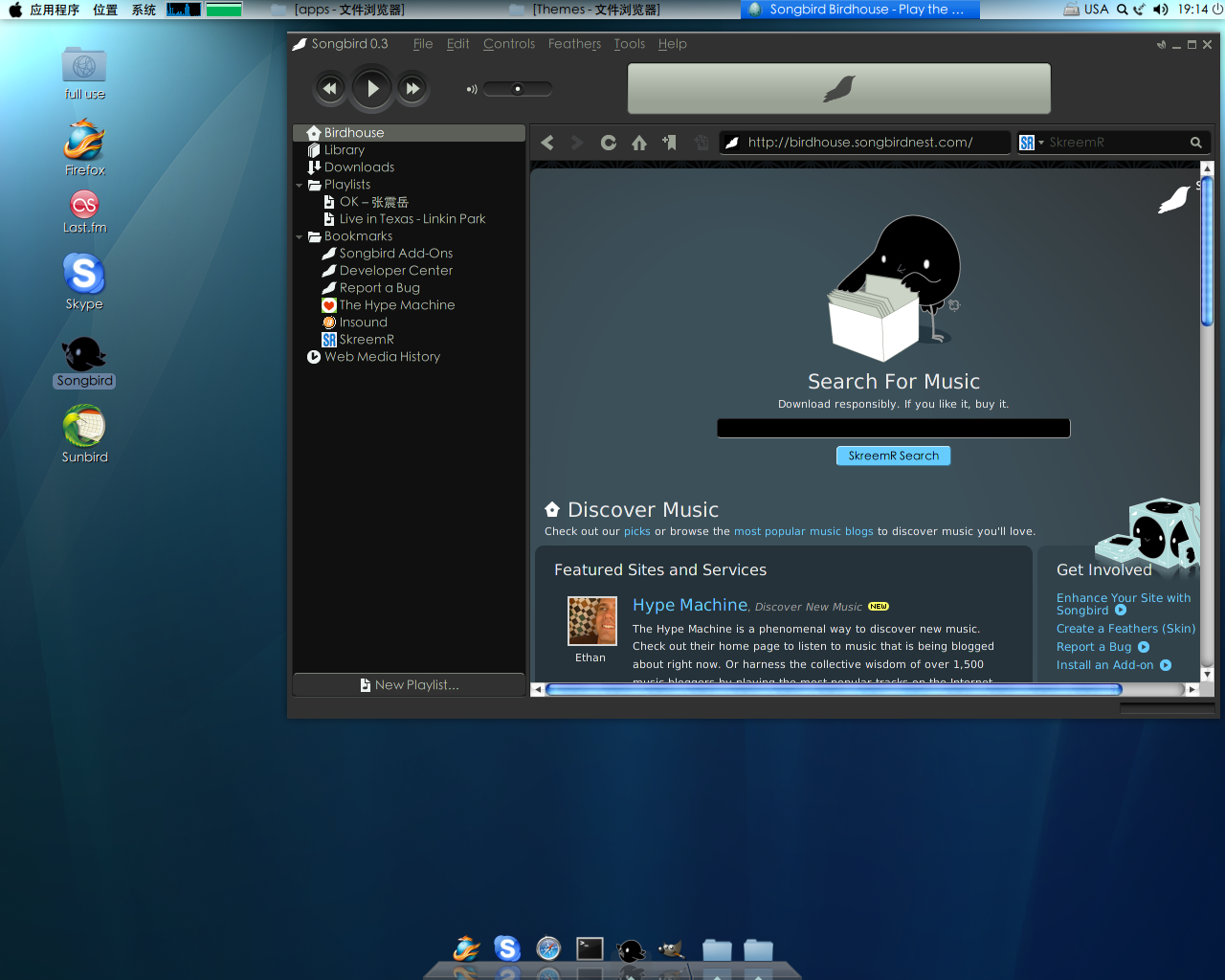This screenshot has height=980, width=1225.
Task: Open the Library in the sidebar
Action: (409, 150)
